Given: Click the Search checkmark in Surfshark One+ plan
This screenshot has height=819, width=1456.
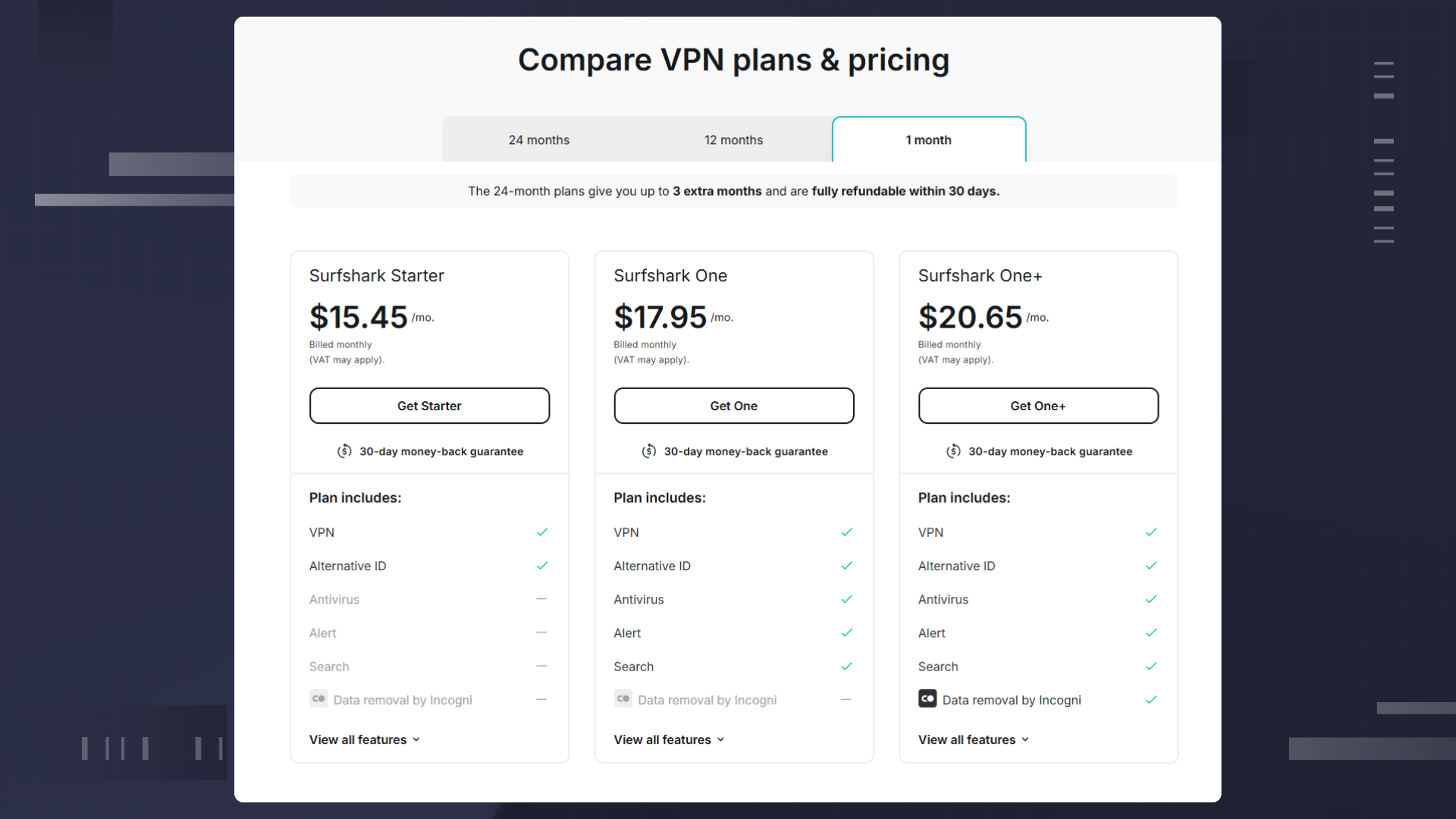Looking at the screenshot, I should [x=1150, y=667].
